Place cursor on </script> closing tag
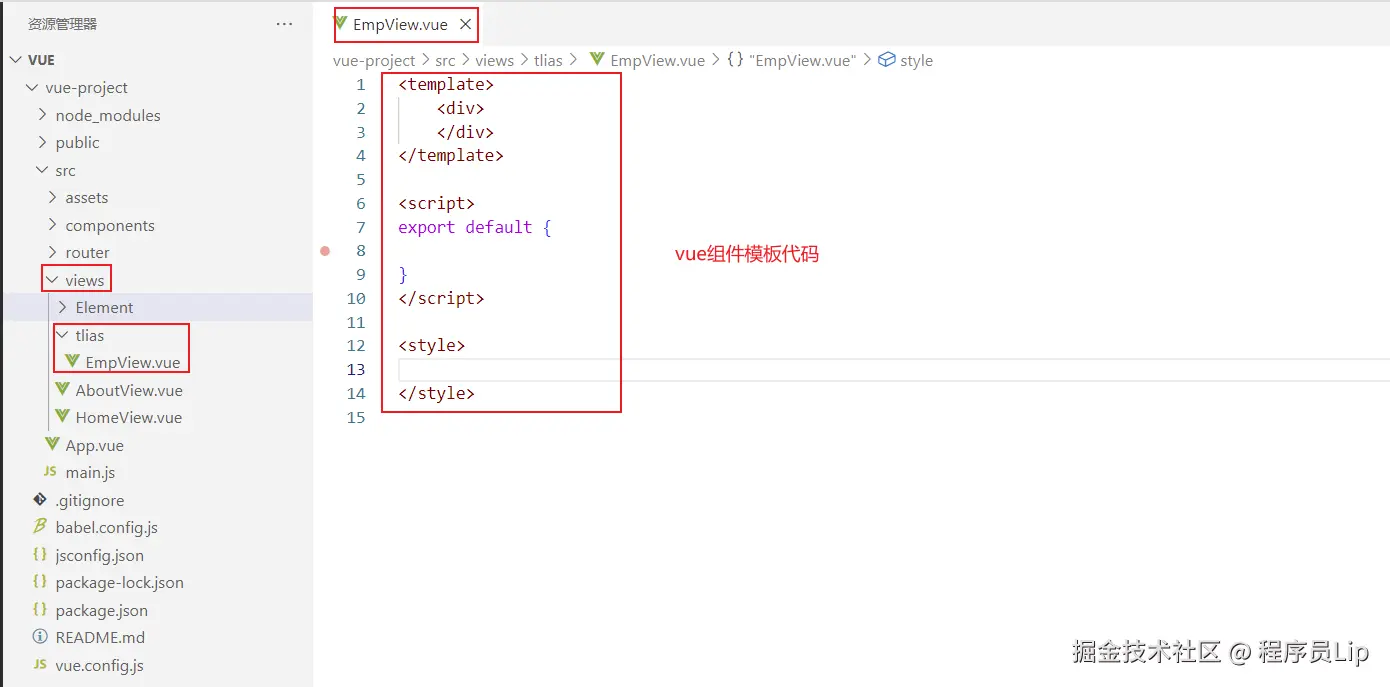The image size is (1390, 687). [x=441, y=298]
